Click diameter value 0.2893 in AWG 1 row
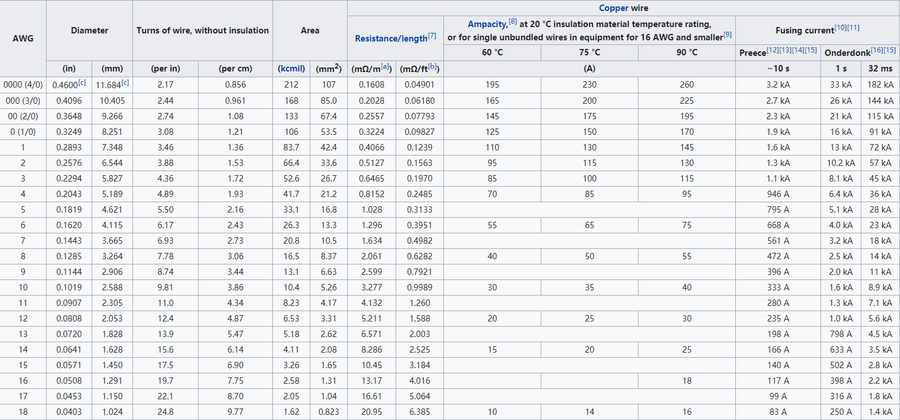 coord(69,147)
